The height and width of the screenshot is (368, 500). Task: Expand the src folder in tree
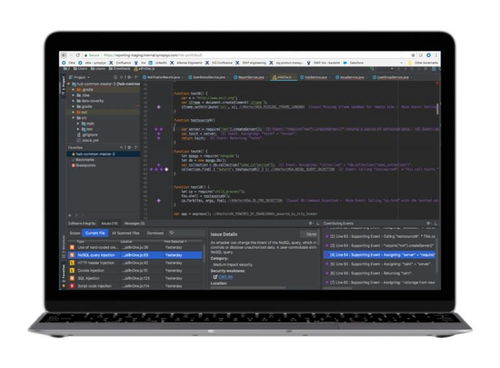click(73, 118)
